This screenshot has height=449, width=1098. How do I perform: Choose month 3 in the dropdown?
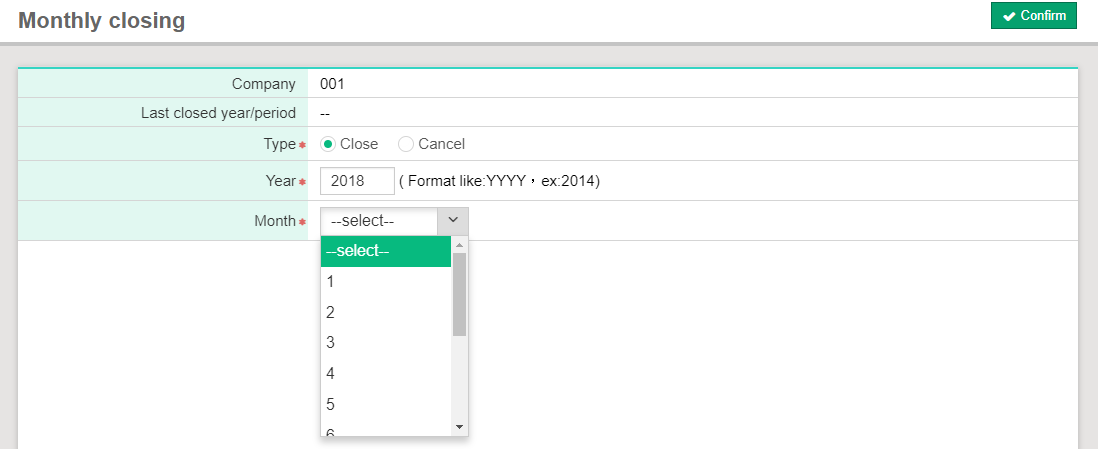coord(385,343)
